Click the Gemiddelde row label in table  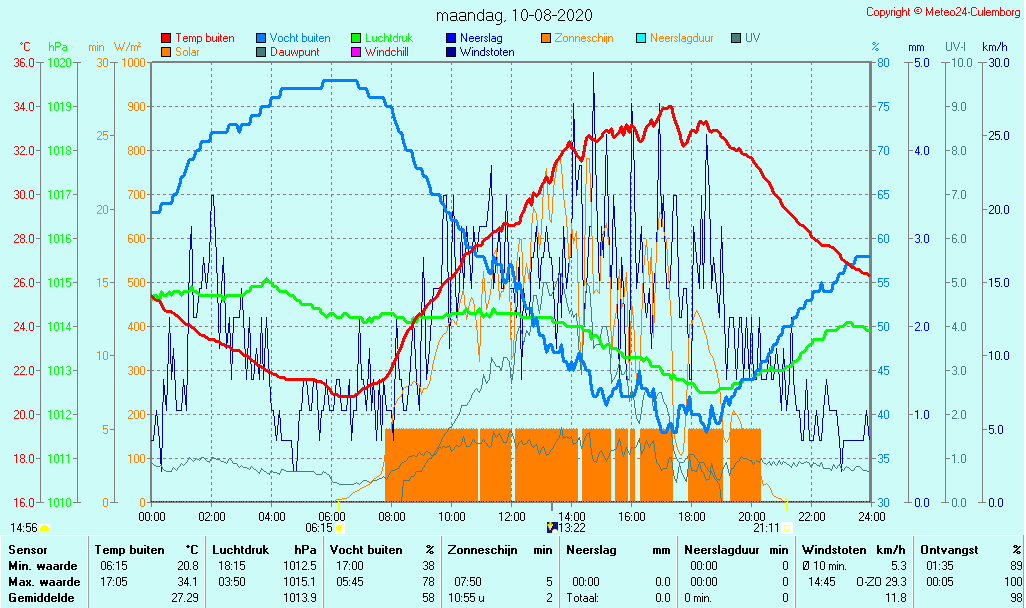[x=40, y=597]
